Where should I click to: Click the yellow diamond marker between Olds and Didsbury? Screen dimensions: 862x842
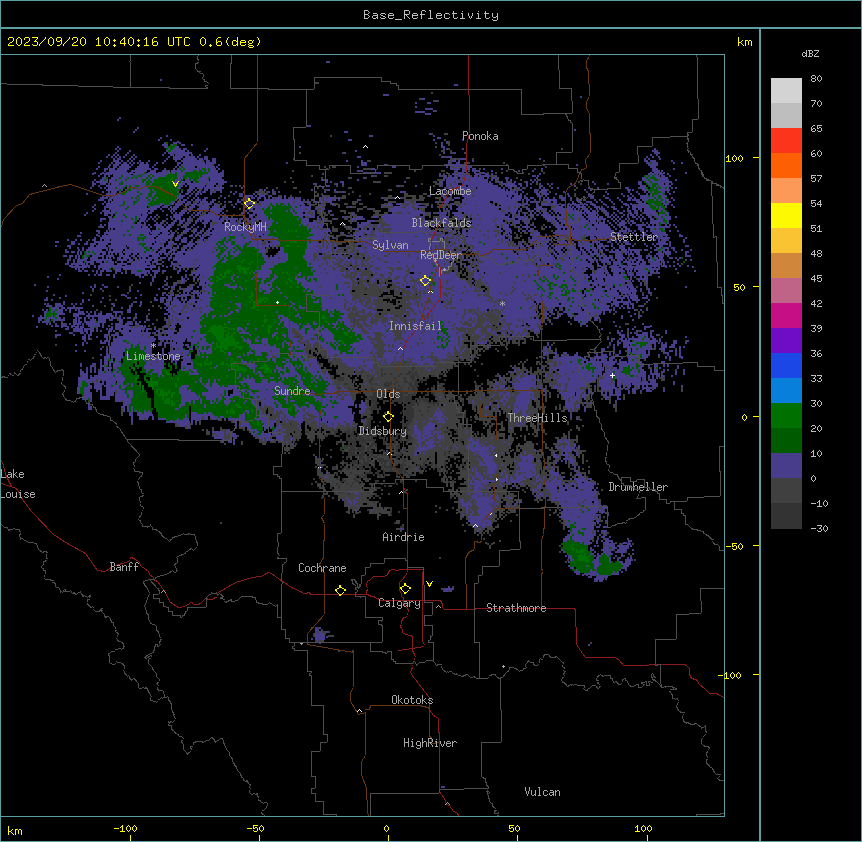388,416
